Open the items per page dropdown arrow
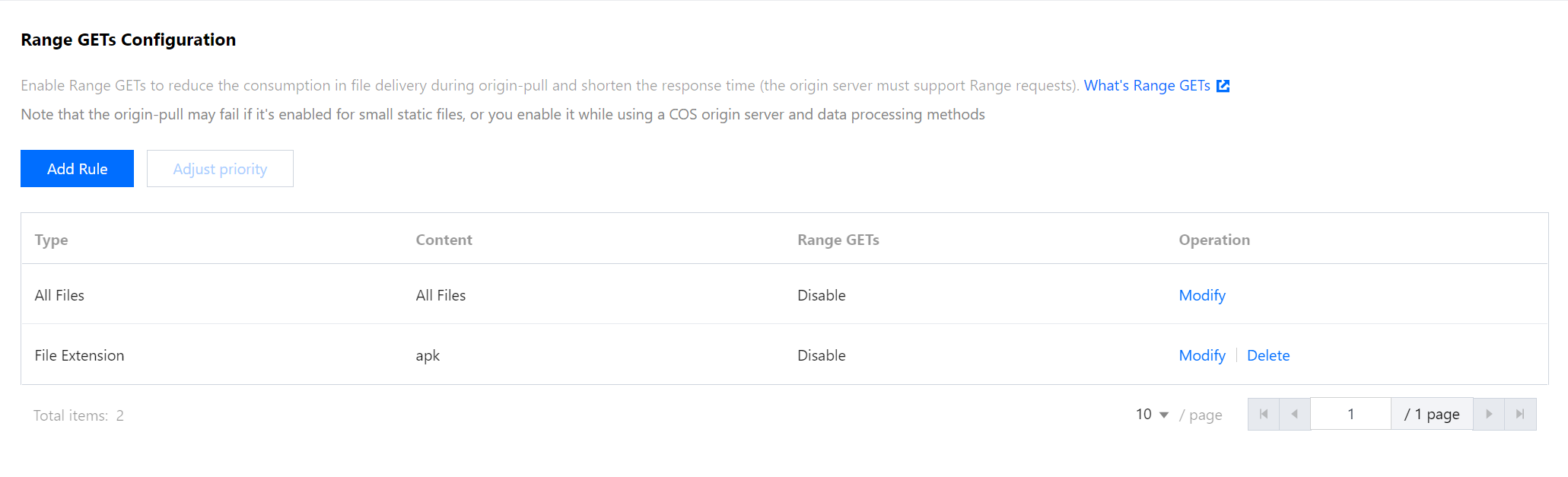Screen dimensions: 1568x477 (1163, 415)
